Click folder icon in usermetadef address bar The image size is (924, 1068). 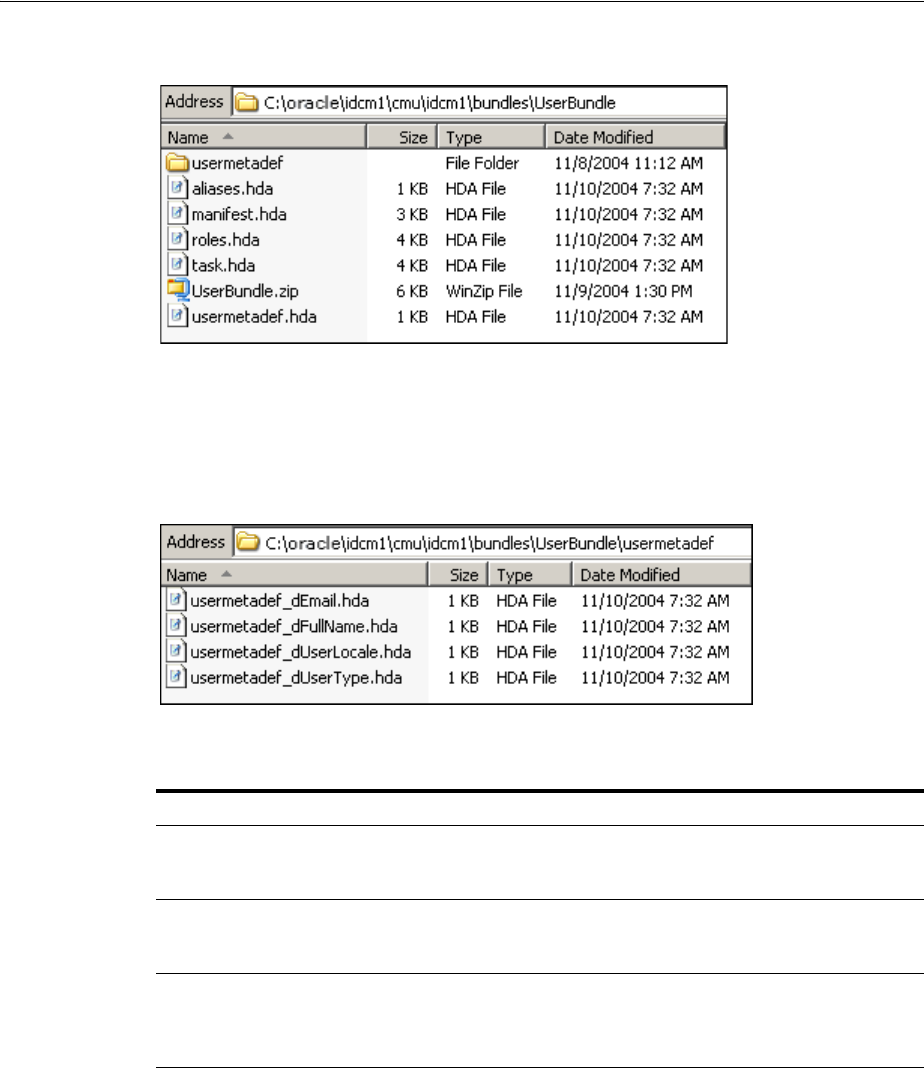coord(248,542)
